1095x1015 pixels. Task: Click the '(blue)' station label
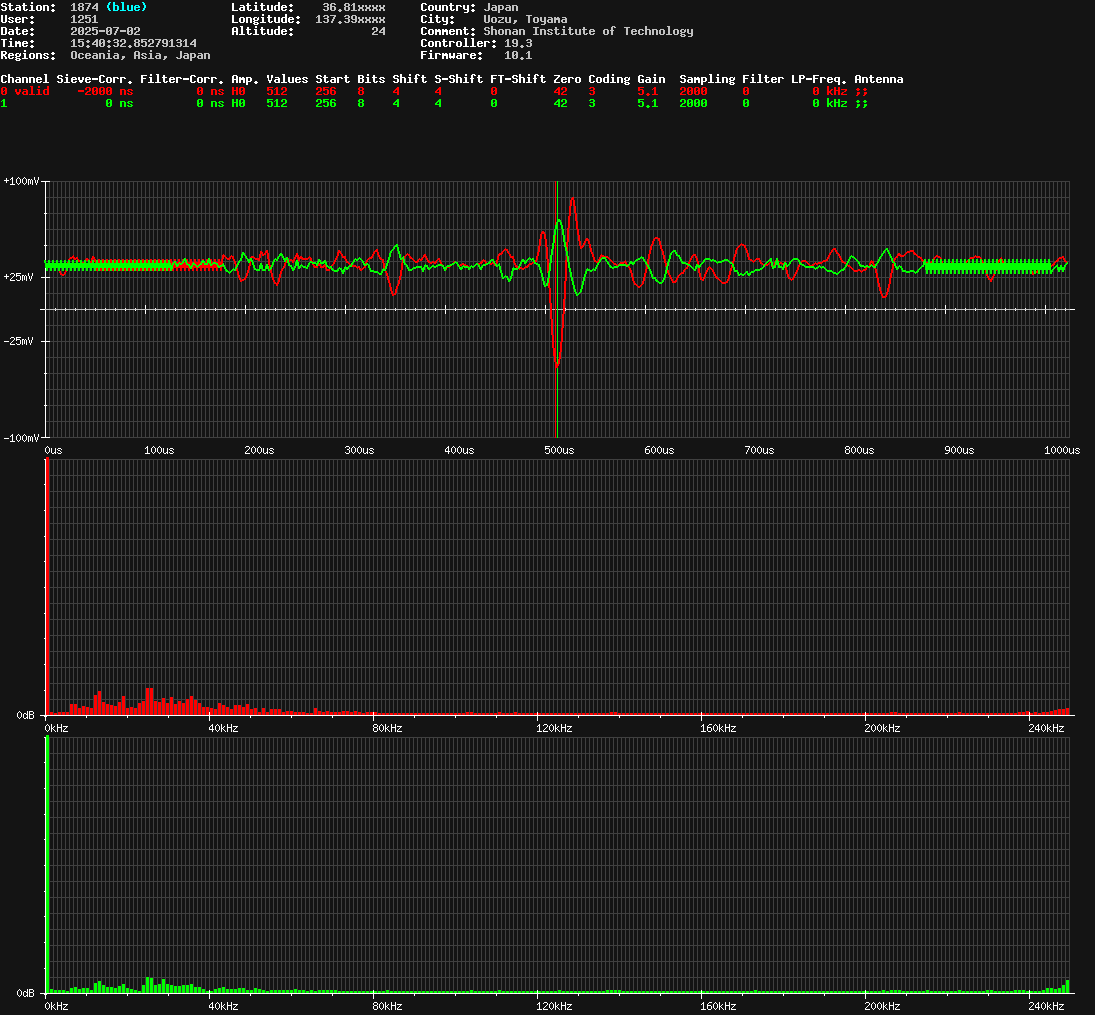pyautogui.click(x=126, y=7)
